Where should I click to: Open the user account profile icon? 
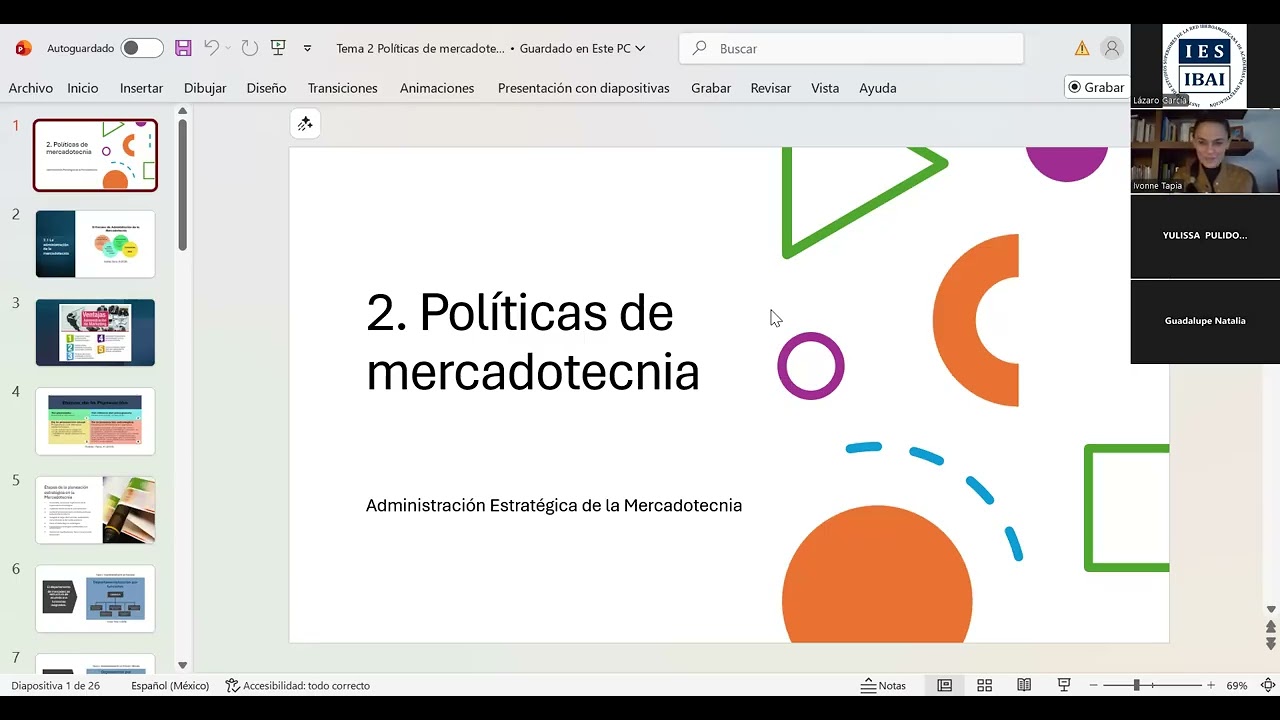[1111, 48]
